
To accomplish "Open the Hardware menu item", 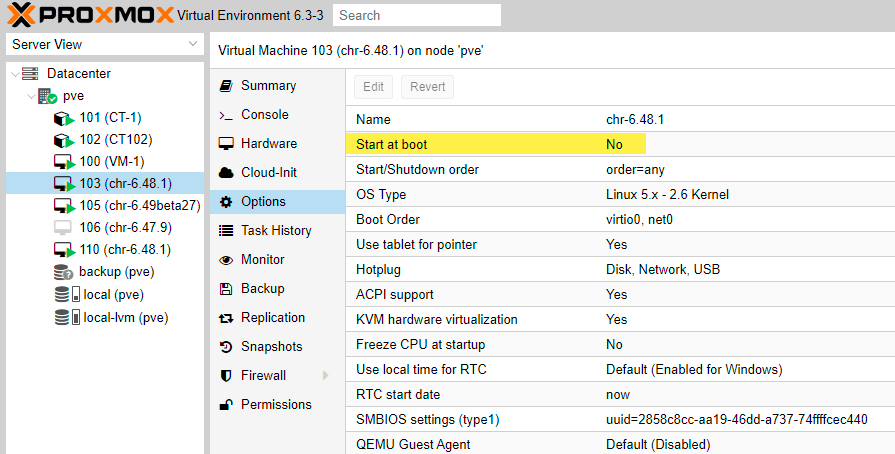I will click(268, 144).
